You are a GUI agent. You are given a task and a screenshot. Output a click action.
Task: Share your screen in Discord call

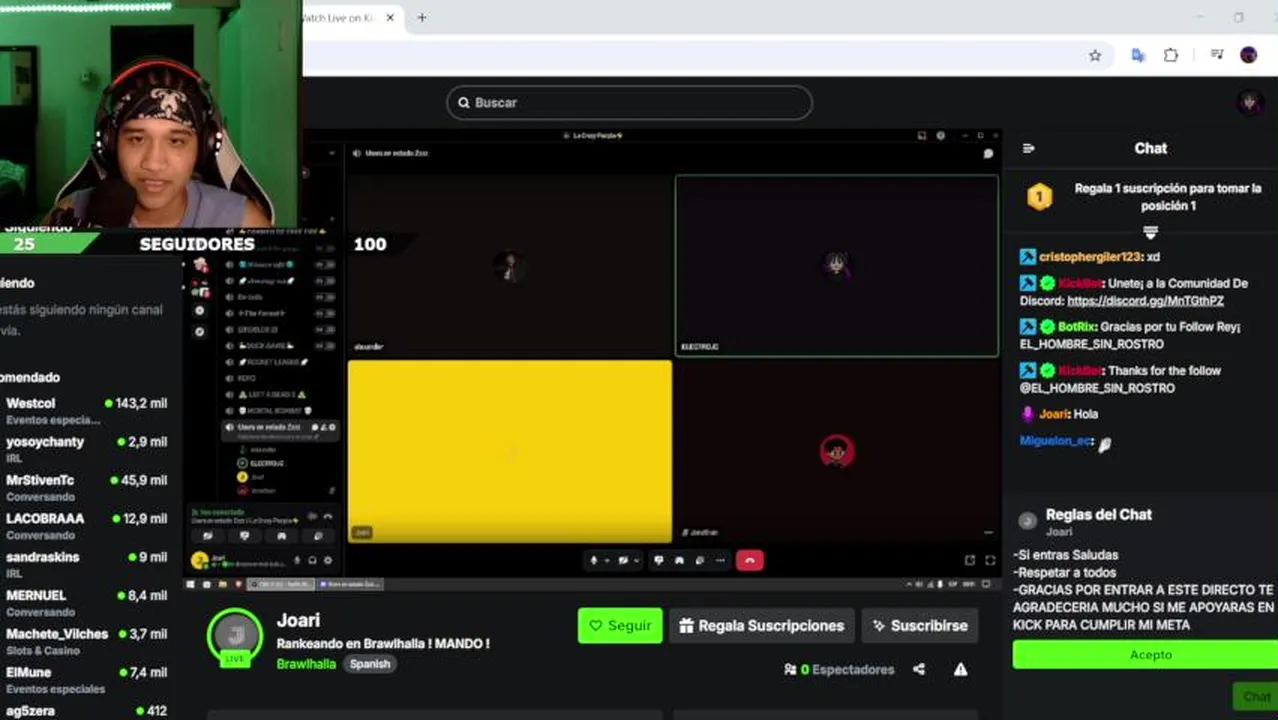[659, 560]
